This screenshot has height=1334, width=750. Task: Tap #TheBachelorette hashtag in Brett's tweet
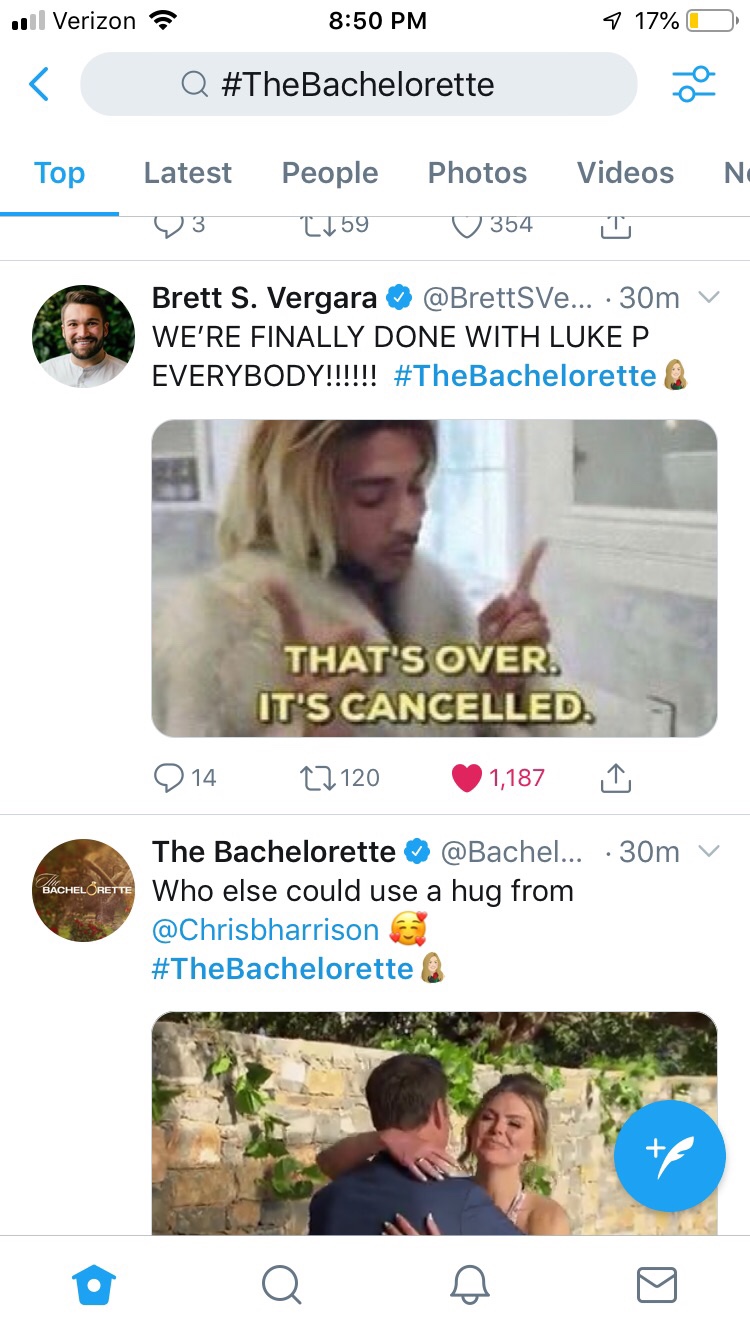pos(525,376)
